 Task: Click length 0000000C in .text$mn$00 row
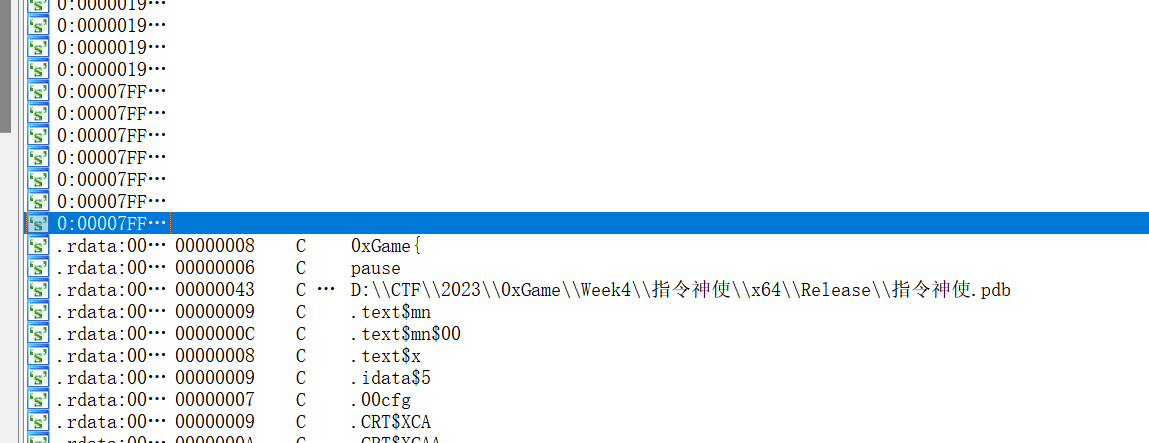(x=214, y=334)
